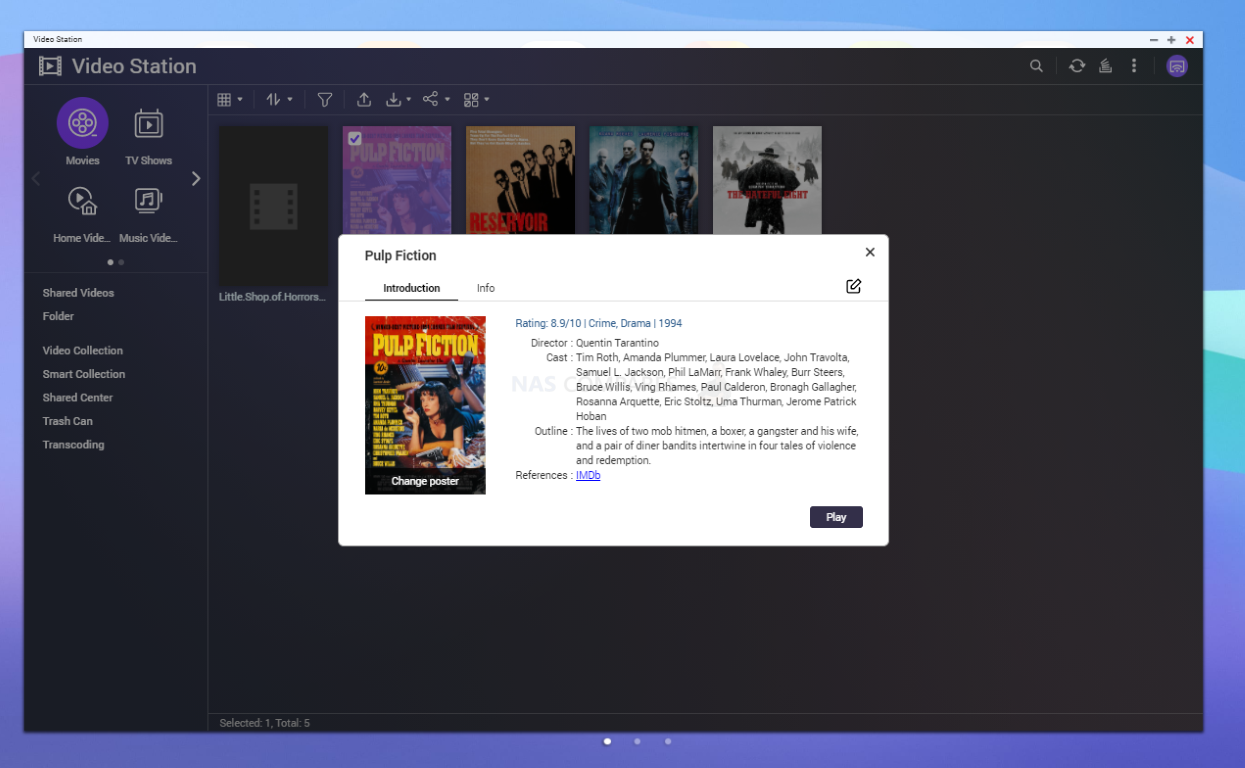The height and width of the screenshot is (768, 1245).
Task: Select the Reservoir Dogs poster thumbnail
Action: coord(520,180)
